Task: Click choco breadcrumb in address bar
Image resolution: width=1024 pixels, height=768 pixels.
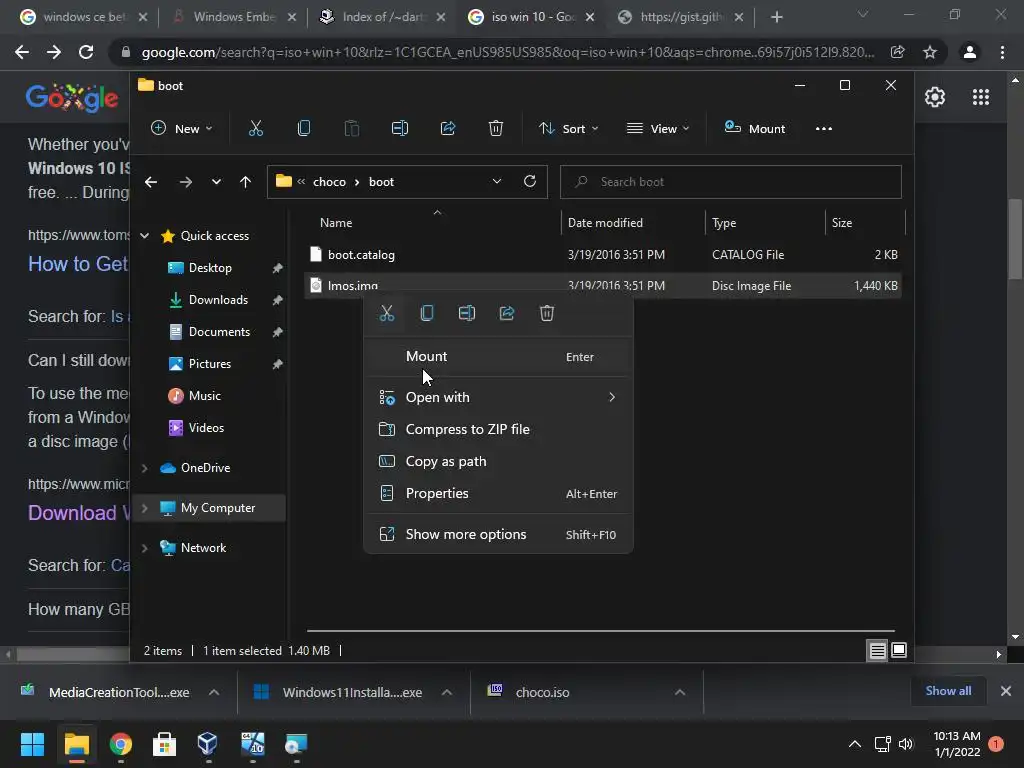Action: coord(329,182)
